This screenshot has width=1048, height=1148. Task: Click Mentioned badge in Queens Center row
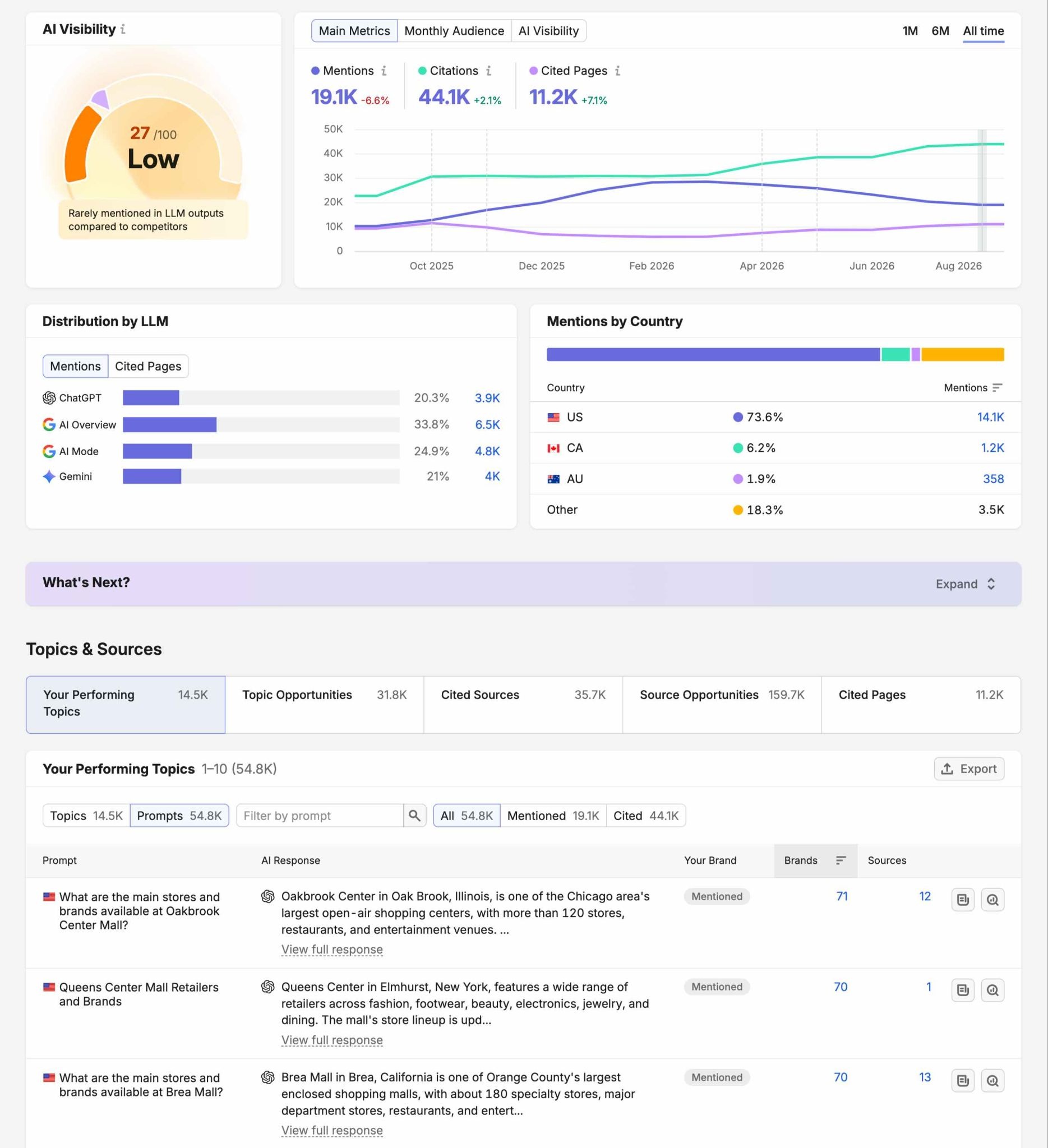717,987
